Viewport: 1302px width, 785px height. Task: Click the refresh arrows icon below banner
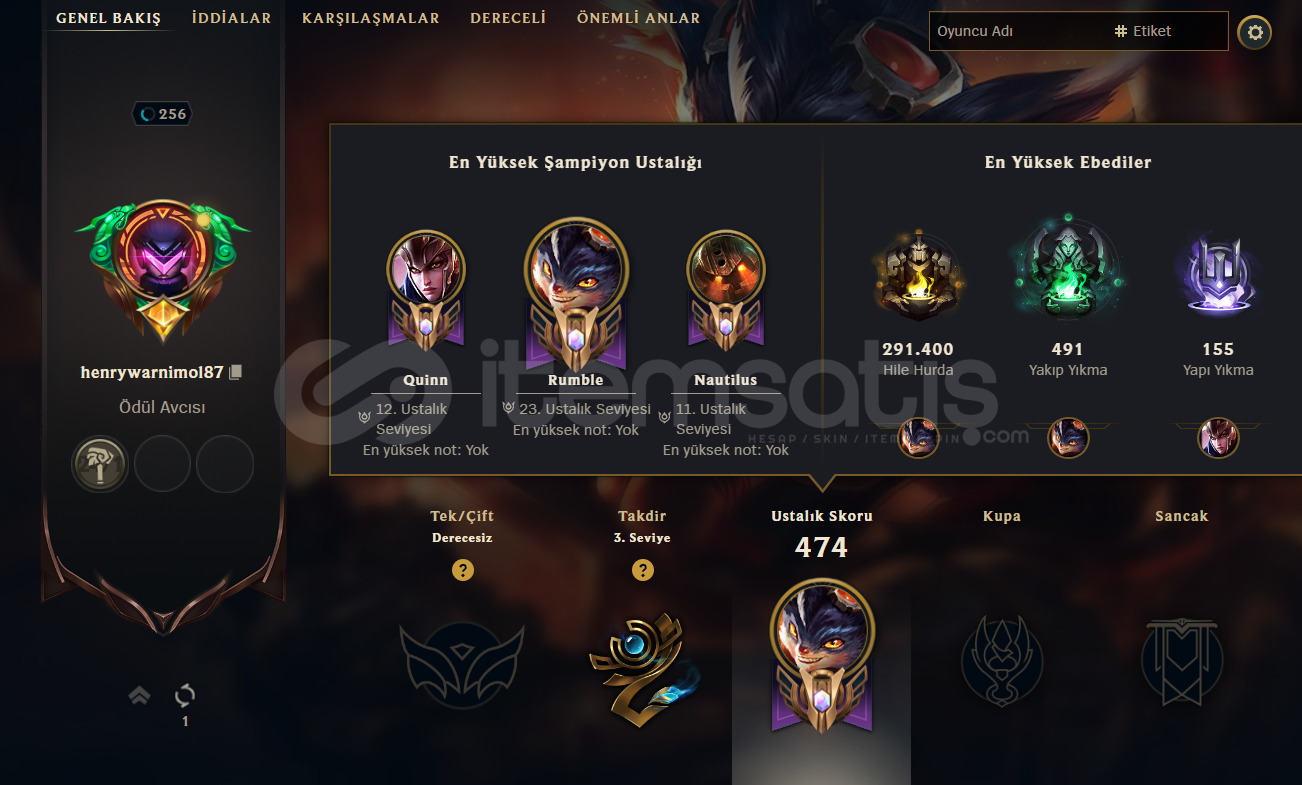tap(185, 696)
